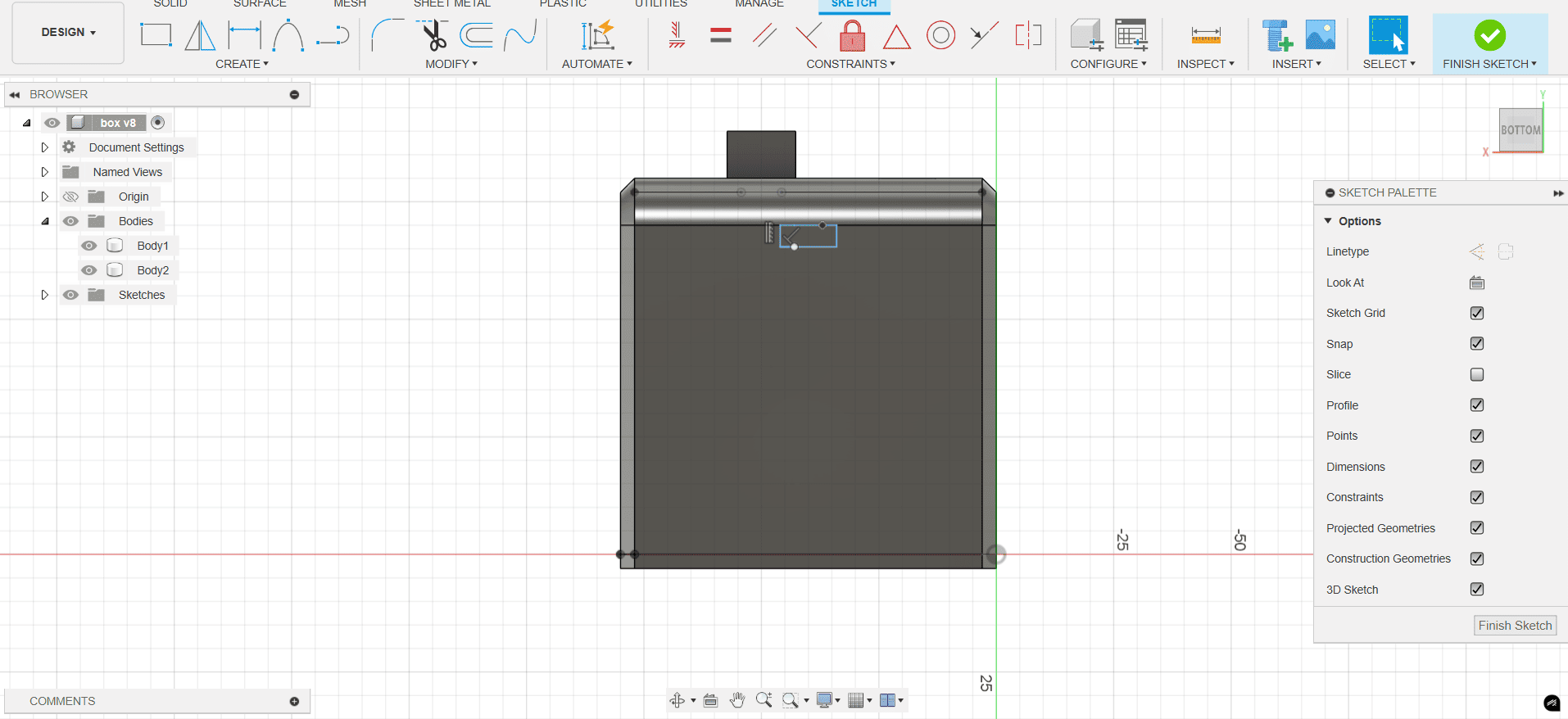Screen dimensions: 1568x719
Task: Toggle the Profile checkbox
Action: (x=1477, y=405)
